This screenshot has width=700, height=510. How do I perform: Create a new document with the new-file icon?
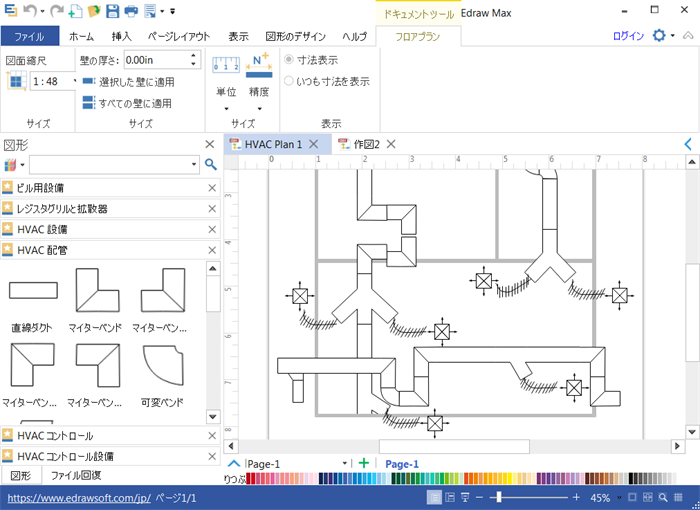tap(76, 11)
